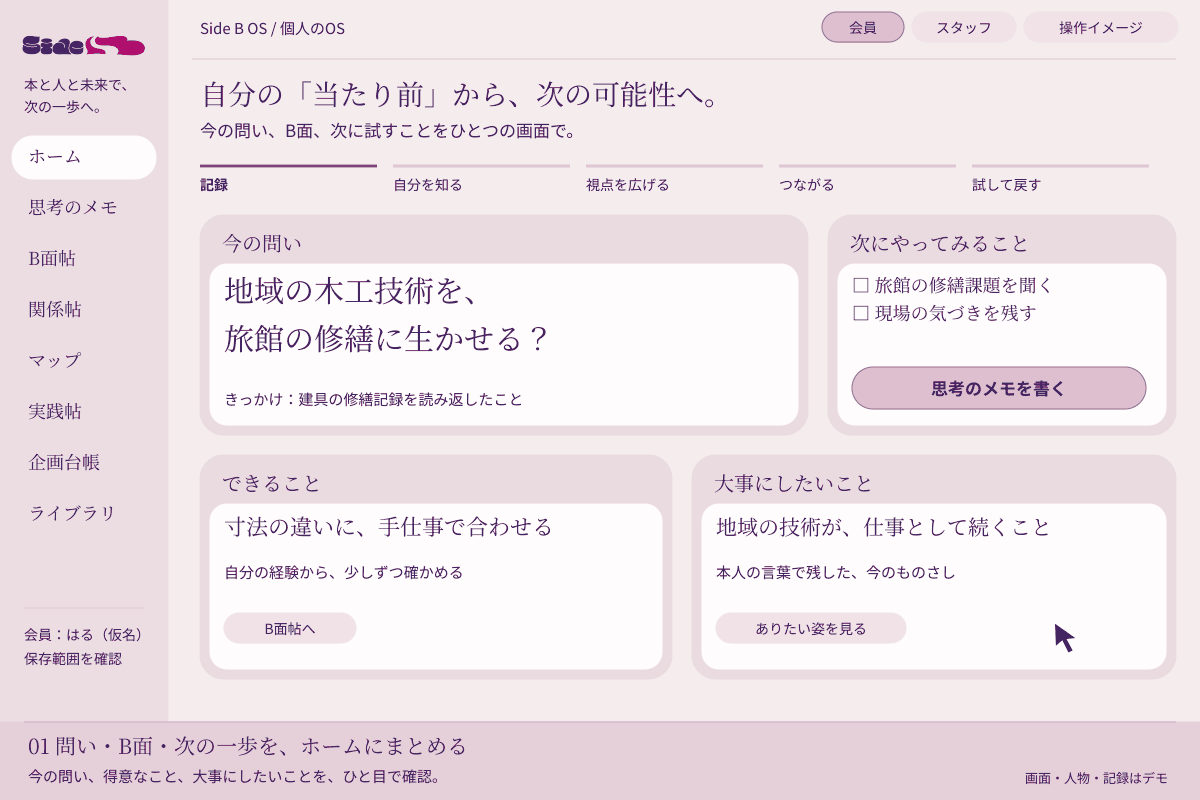Click the 大事にしたいこと card heading
Viewport: 1200px width, 800px height.
tap(794, 483)
